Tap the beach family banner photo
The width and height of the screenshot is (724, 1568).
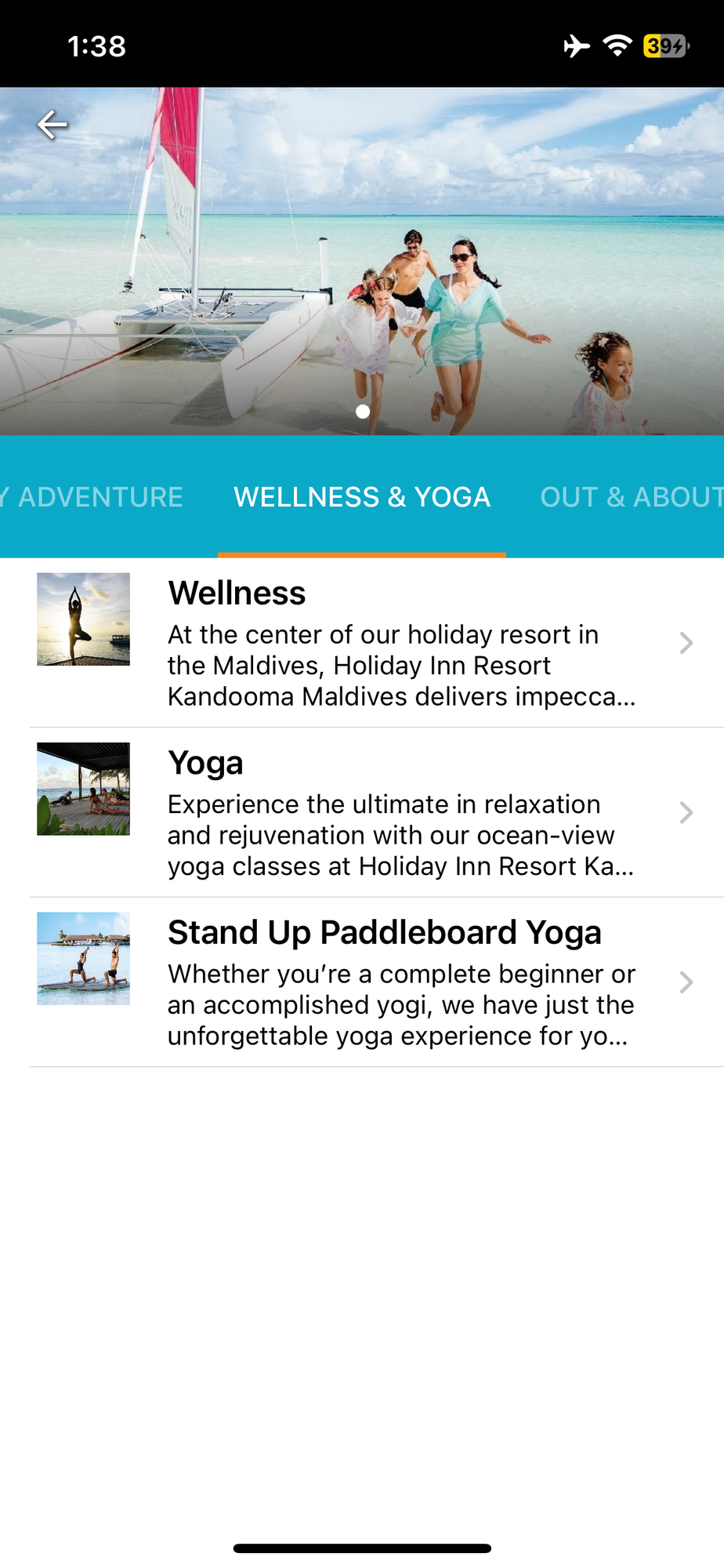pos(362,261)
